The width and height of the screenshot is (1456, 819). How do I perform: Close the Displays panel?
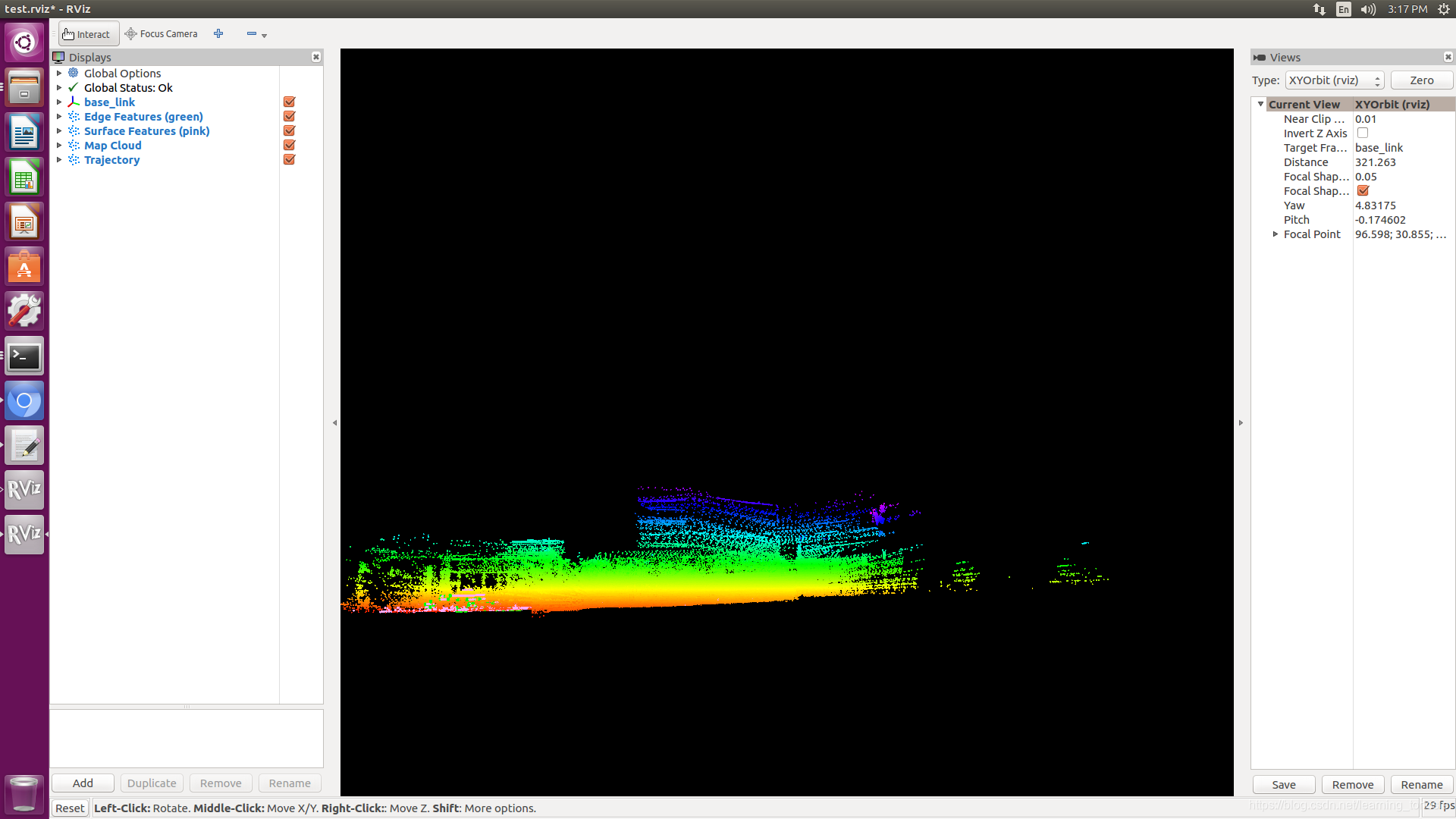(316, 58)
